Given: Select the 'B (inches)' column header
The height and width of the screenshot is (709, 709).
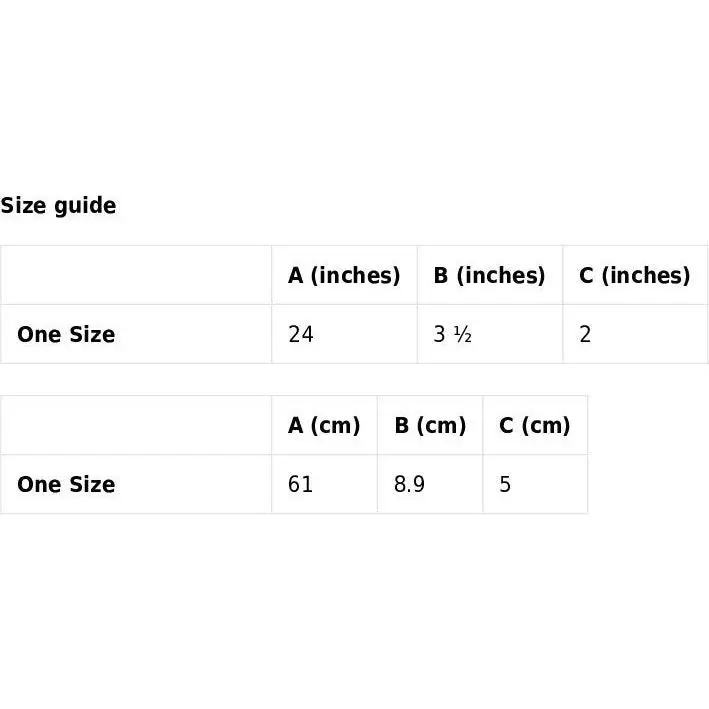Looking at the screenshot, I should coord(489,275).
